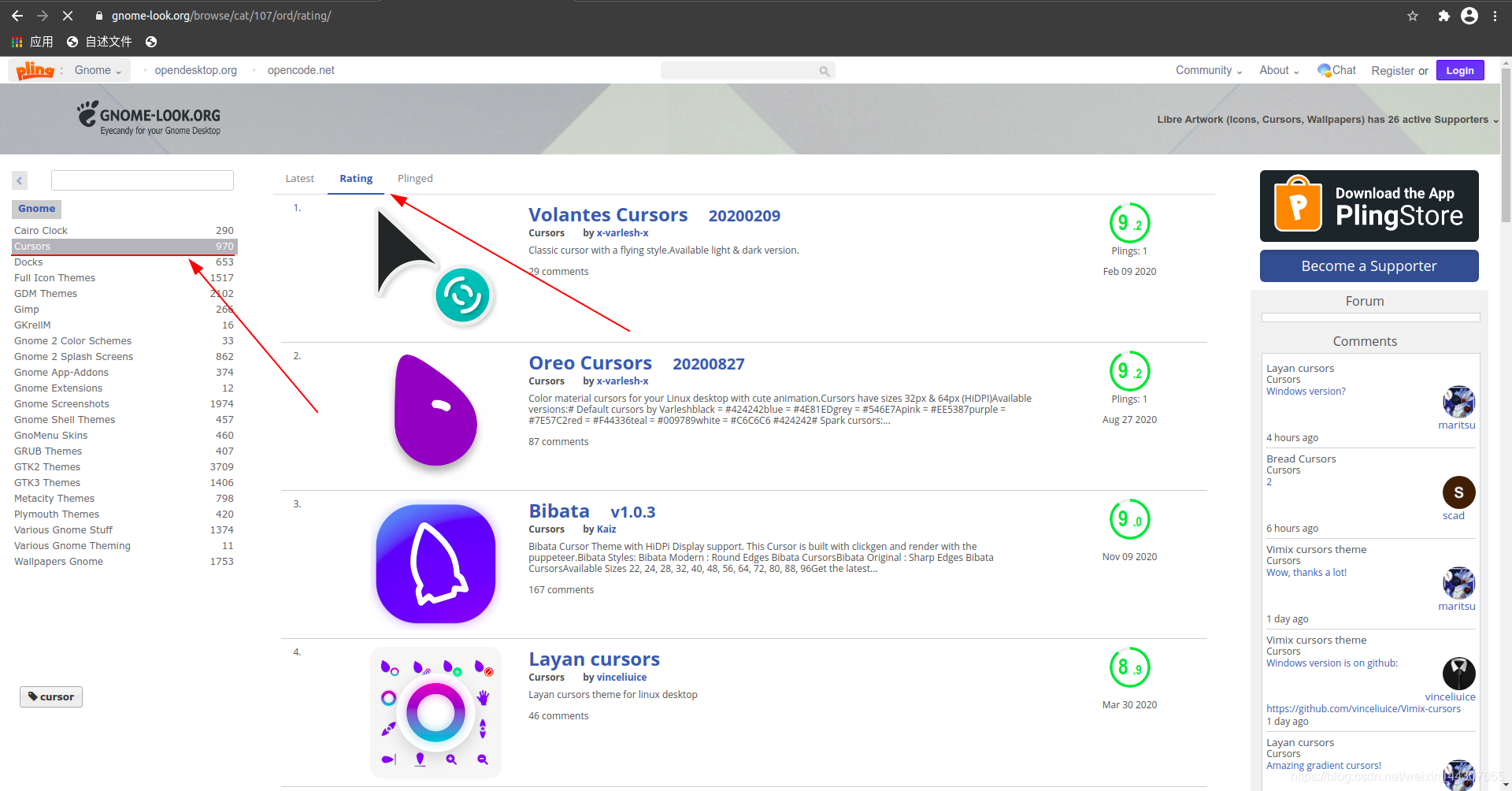
Task: Open the Bibata preview image
Action: click(x=435, y=564)
